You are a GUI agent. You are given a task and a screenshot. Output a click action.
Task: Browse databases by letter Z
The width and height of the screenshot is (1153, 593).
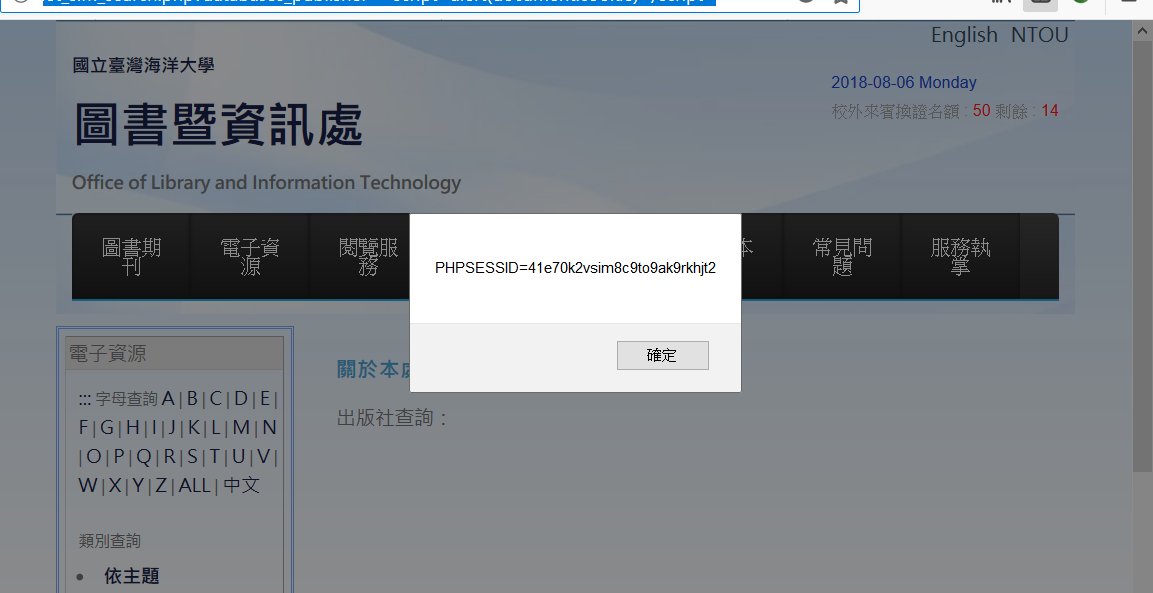tap(160, 486)
